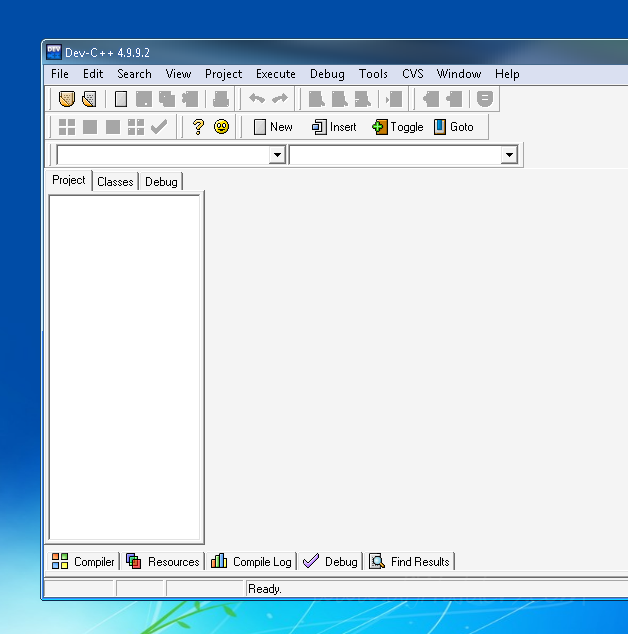The height and width of the screenshot is (634, 628).
Task: Expand the left class browser combo box
Action: [x=277, y=156]
